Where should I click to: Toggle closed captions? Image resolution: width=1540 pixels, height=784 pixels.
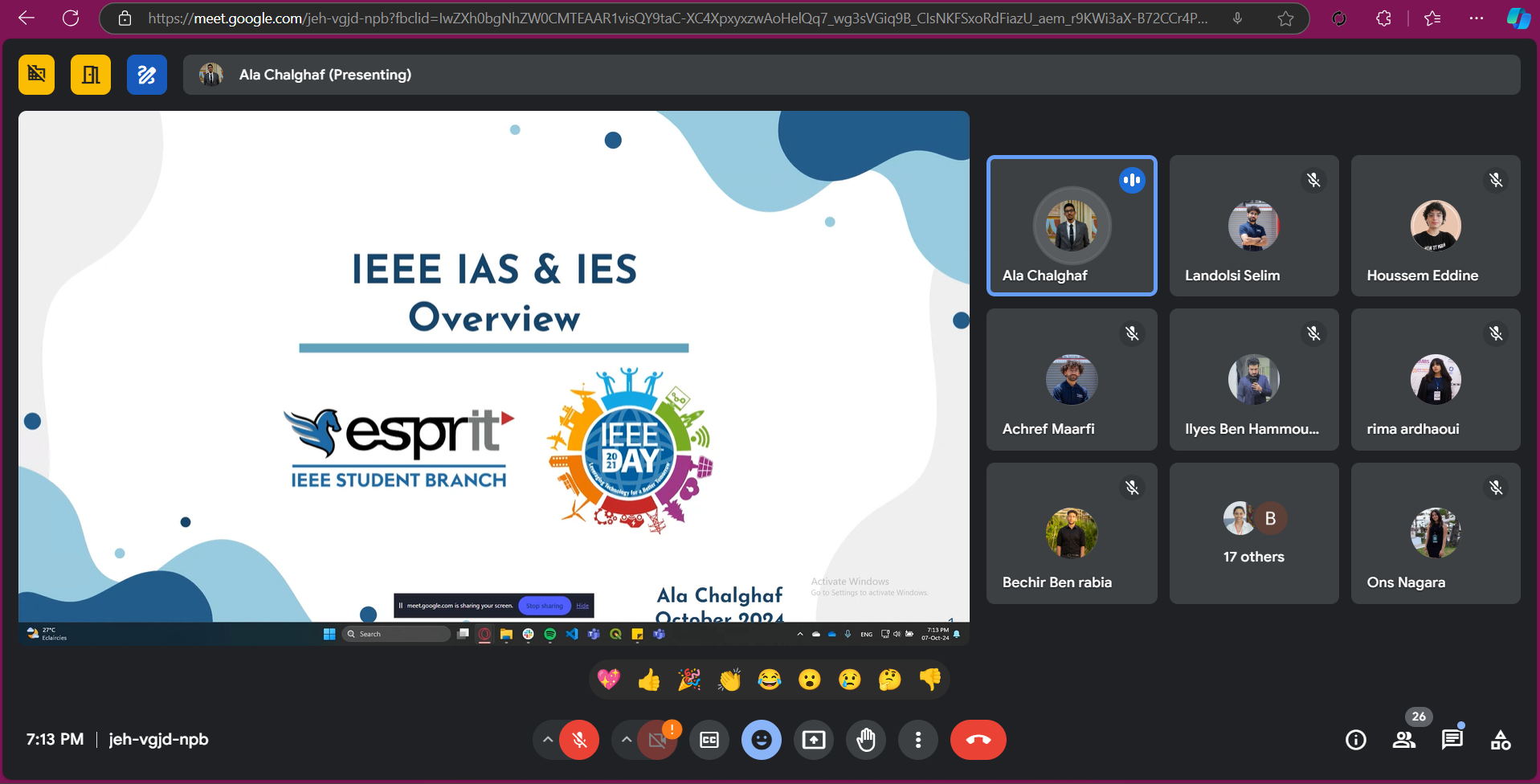(x=709, y=740)
